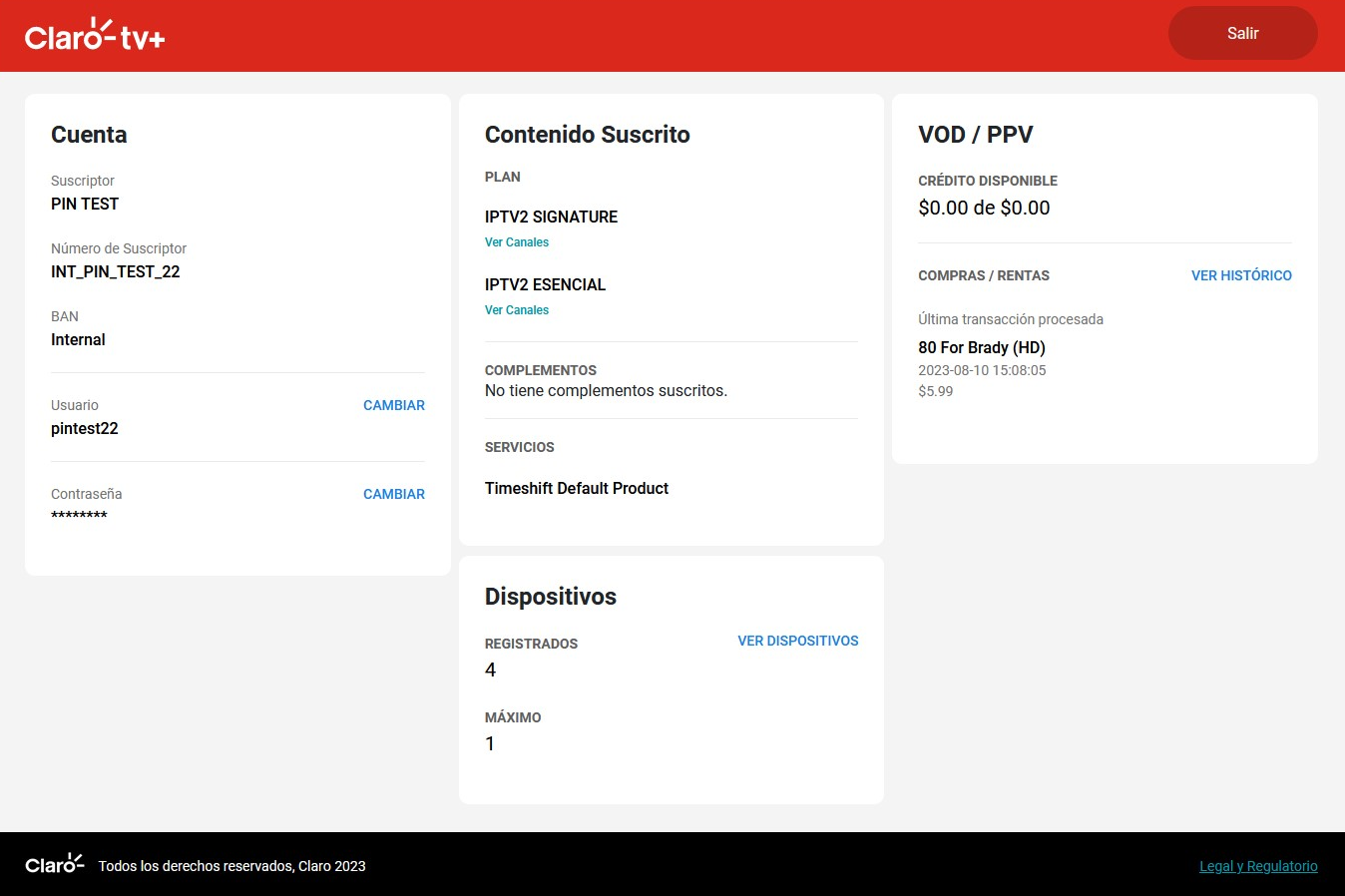
Task: Click the Última transacción procesada label
Action: pos(1011,319)
